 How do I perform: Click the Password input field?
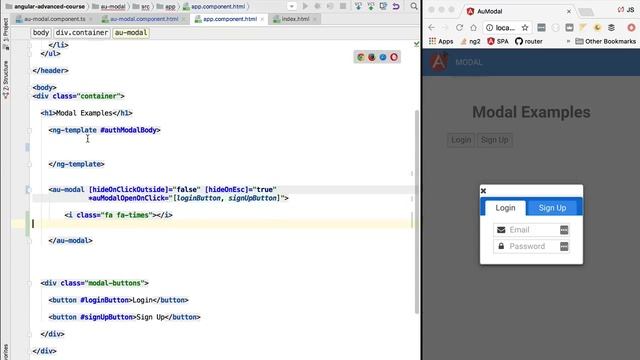tap(531, 246)
